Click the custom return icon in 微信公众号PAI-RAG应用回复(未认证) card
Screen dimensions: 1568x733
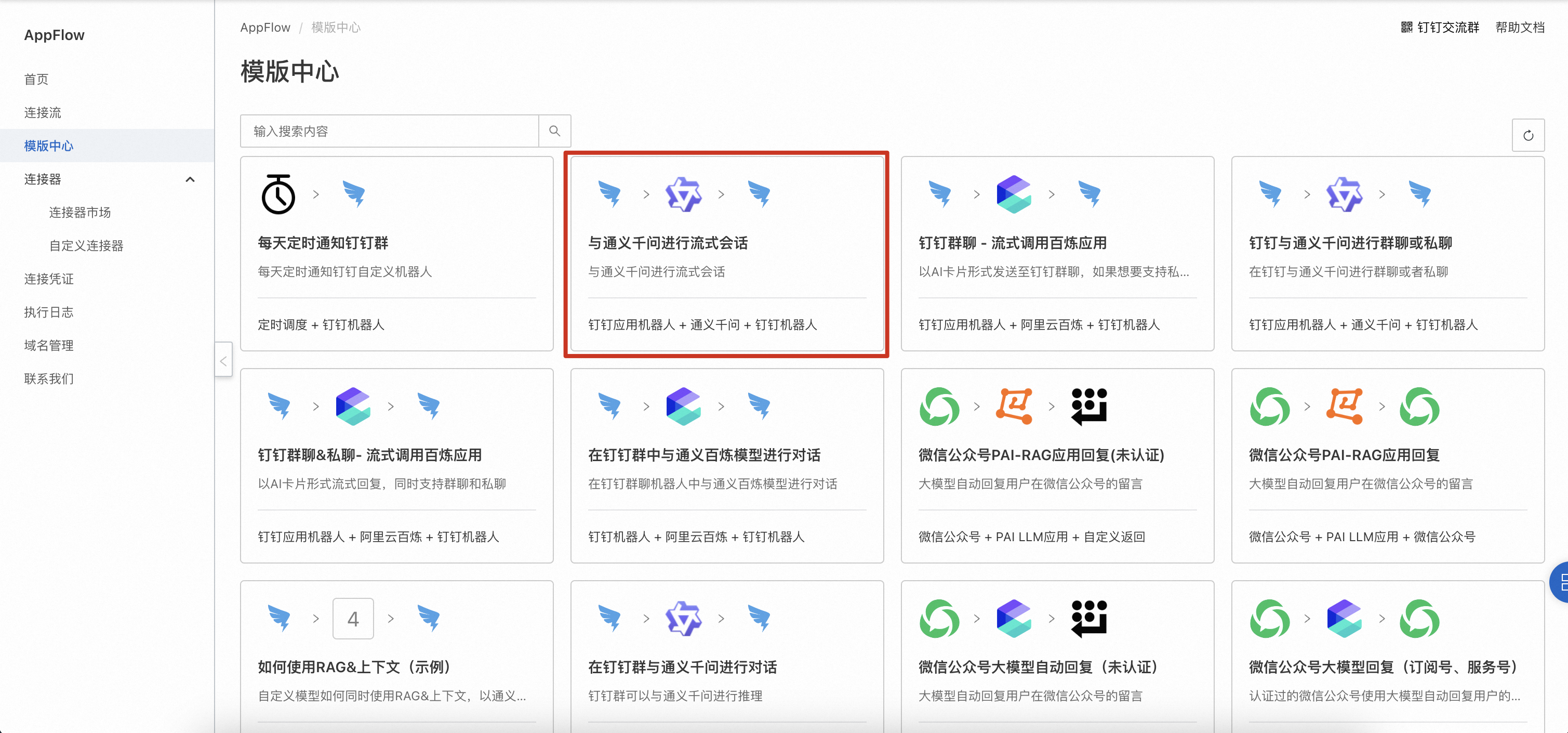point(1088,407)
